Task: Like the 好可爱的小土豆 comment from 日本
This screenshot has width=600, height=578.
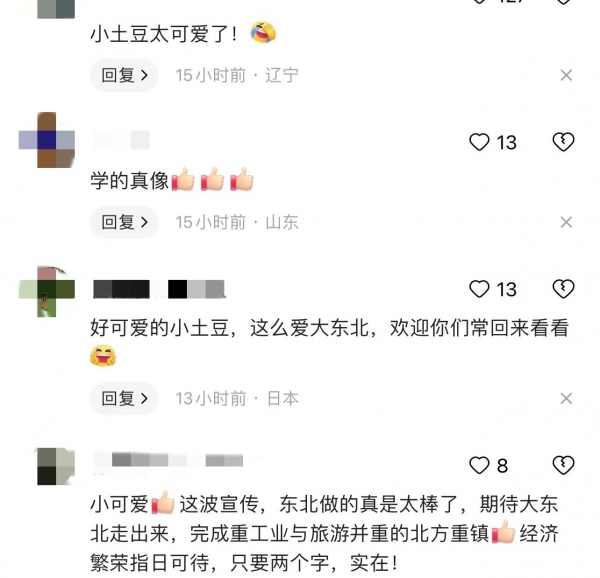Action: pyautogui.click(x=479, y=289)
